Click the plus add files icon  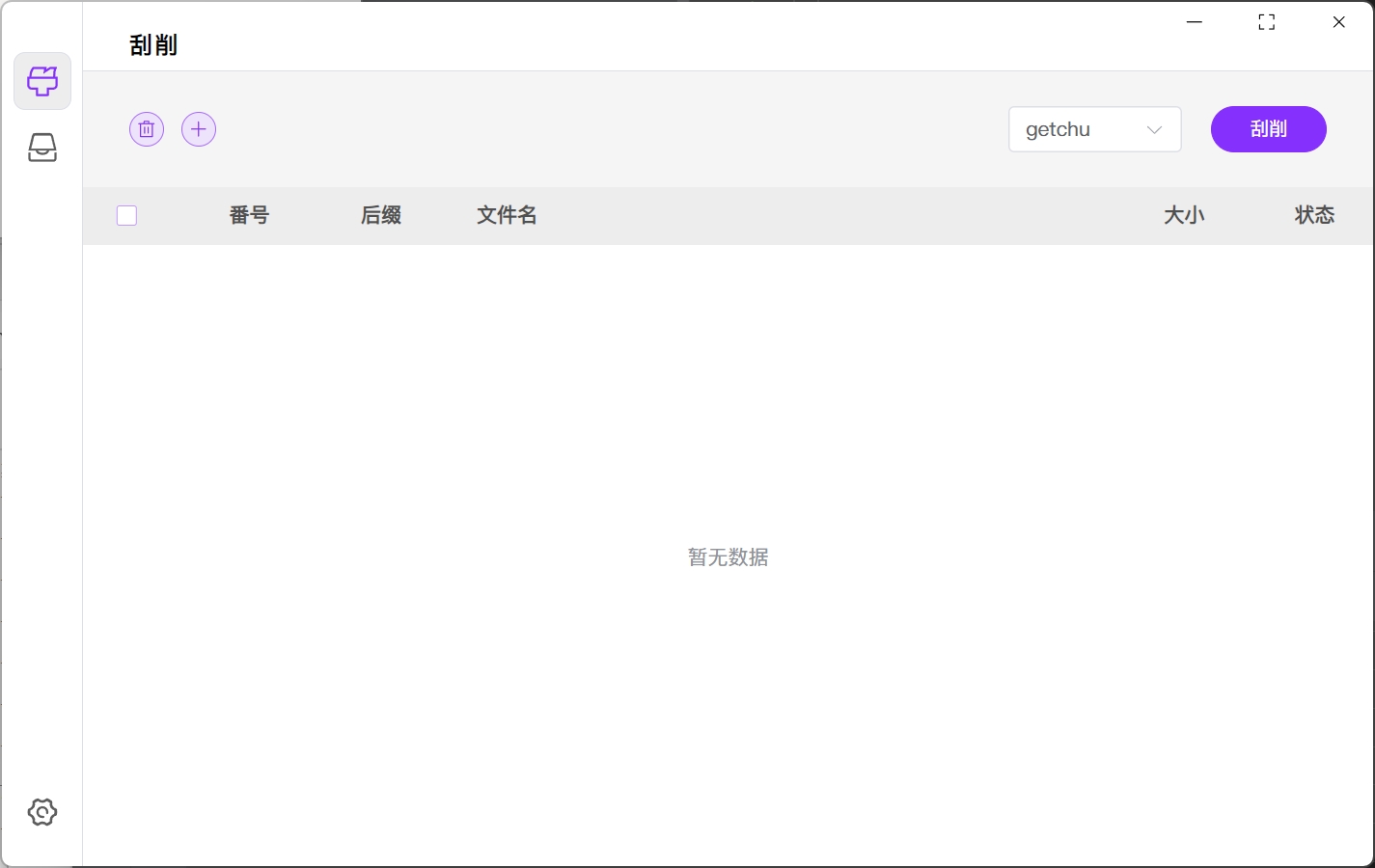199,129
